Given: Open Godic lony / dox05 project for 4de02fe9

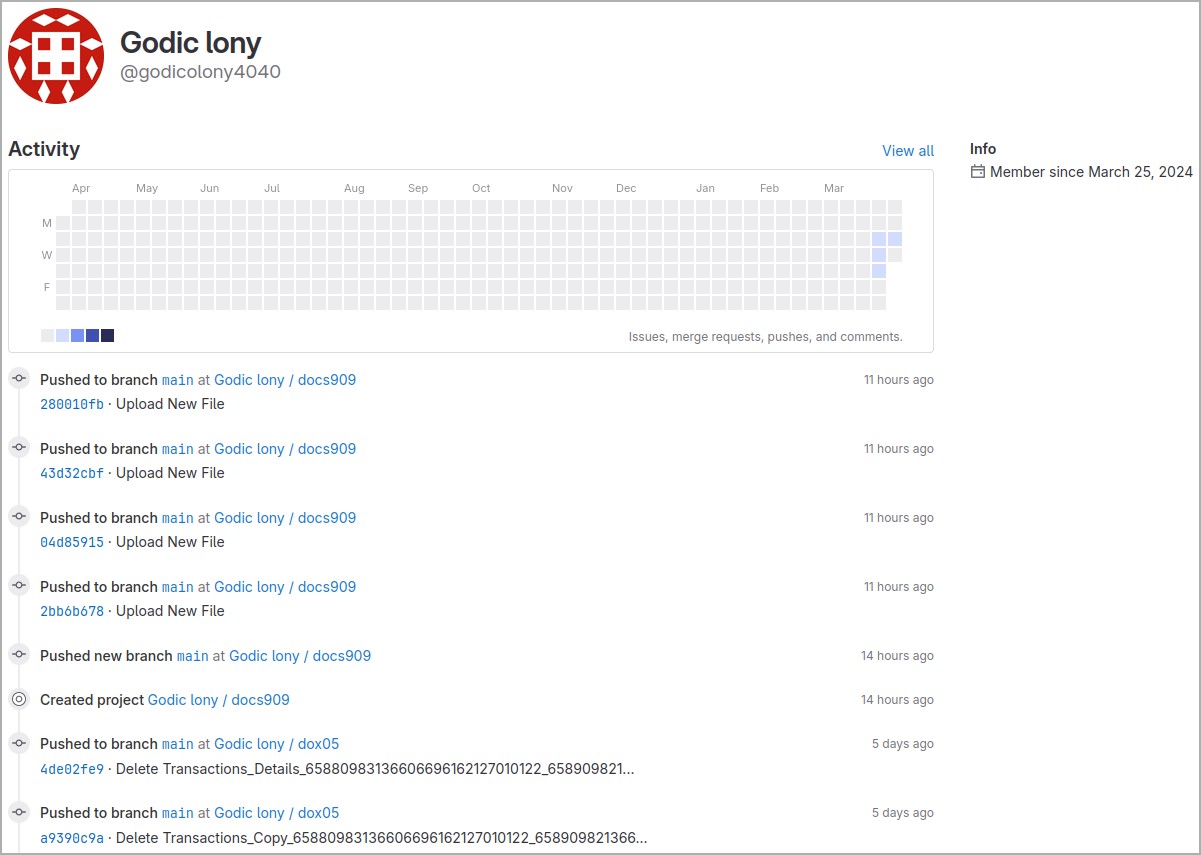Looking at the screenshot, I should pos(276,744).
